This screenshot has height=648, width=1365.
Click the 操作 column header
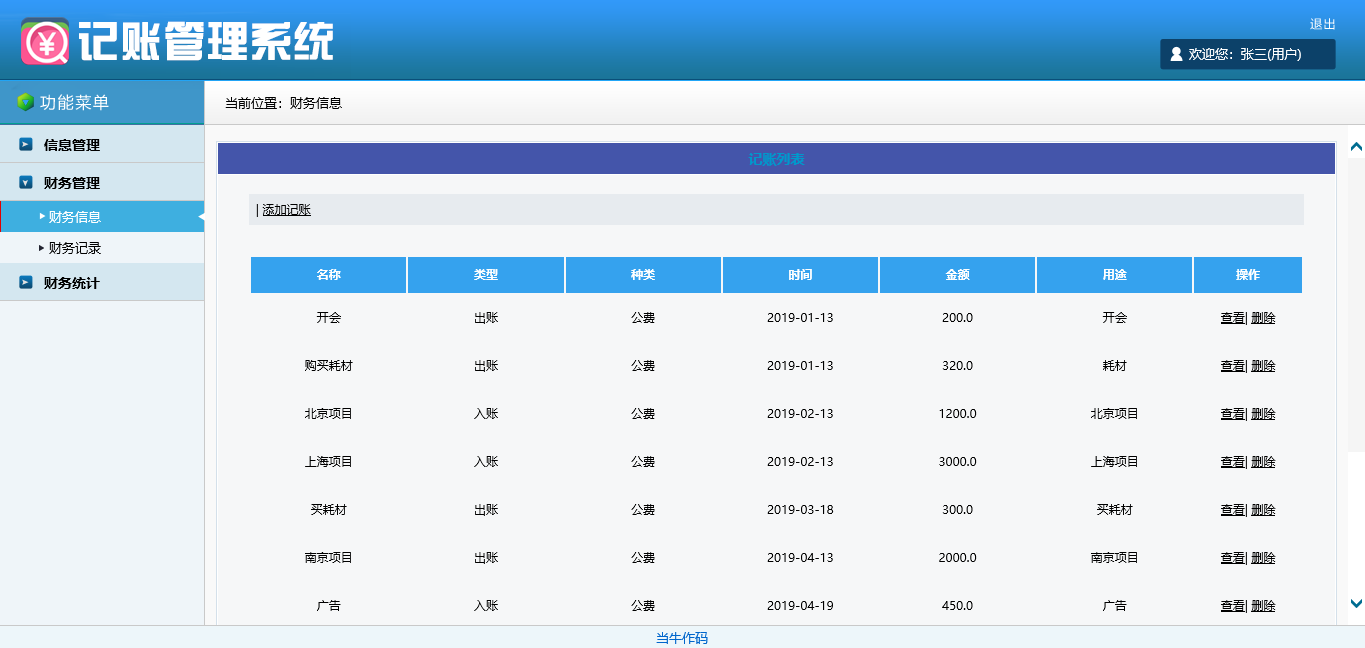[1248, 275]
